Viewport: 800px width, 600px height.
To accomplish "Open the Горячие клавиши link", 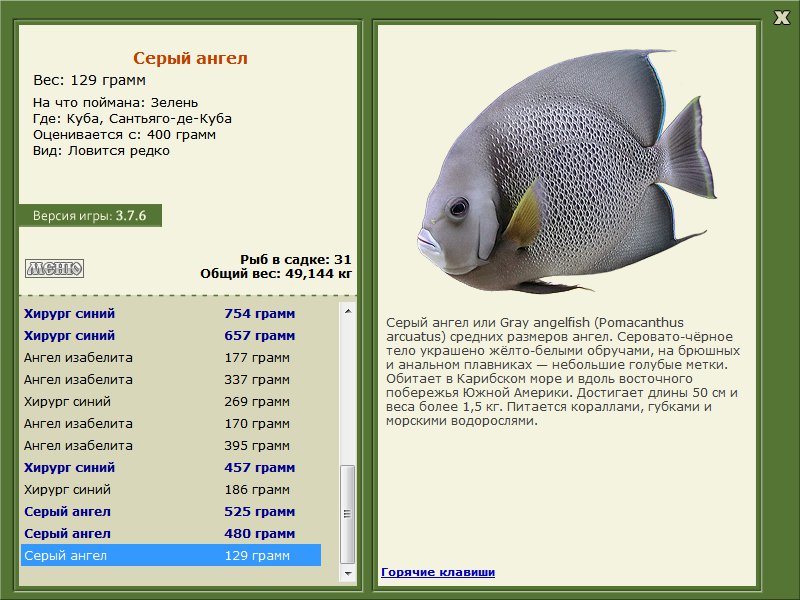I will [x=438, y=572].
